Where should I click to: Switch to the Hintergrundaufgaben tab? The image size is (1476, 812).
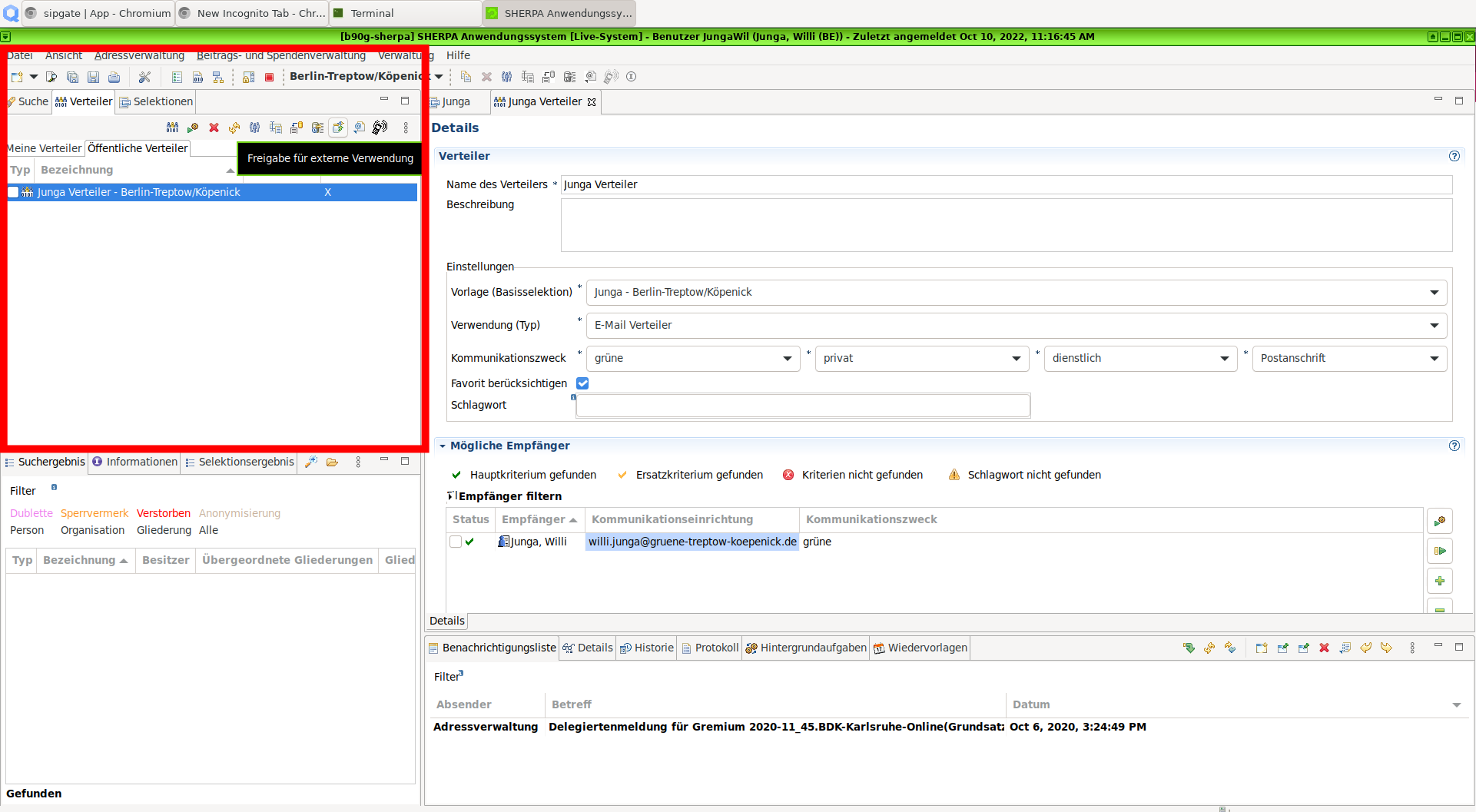click(806, 648)
